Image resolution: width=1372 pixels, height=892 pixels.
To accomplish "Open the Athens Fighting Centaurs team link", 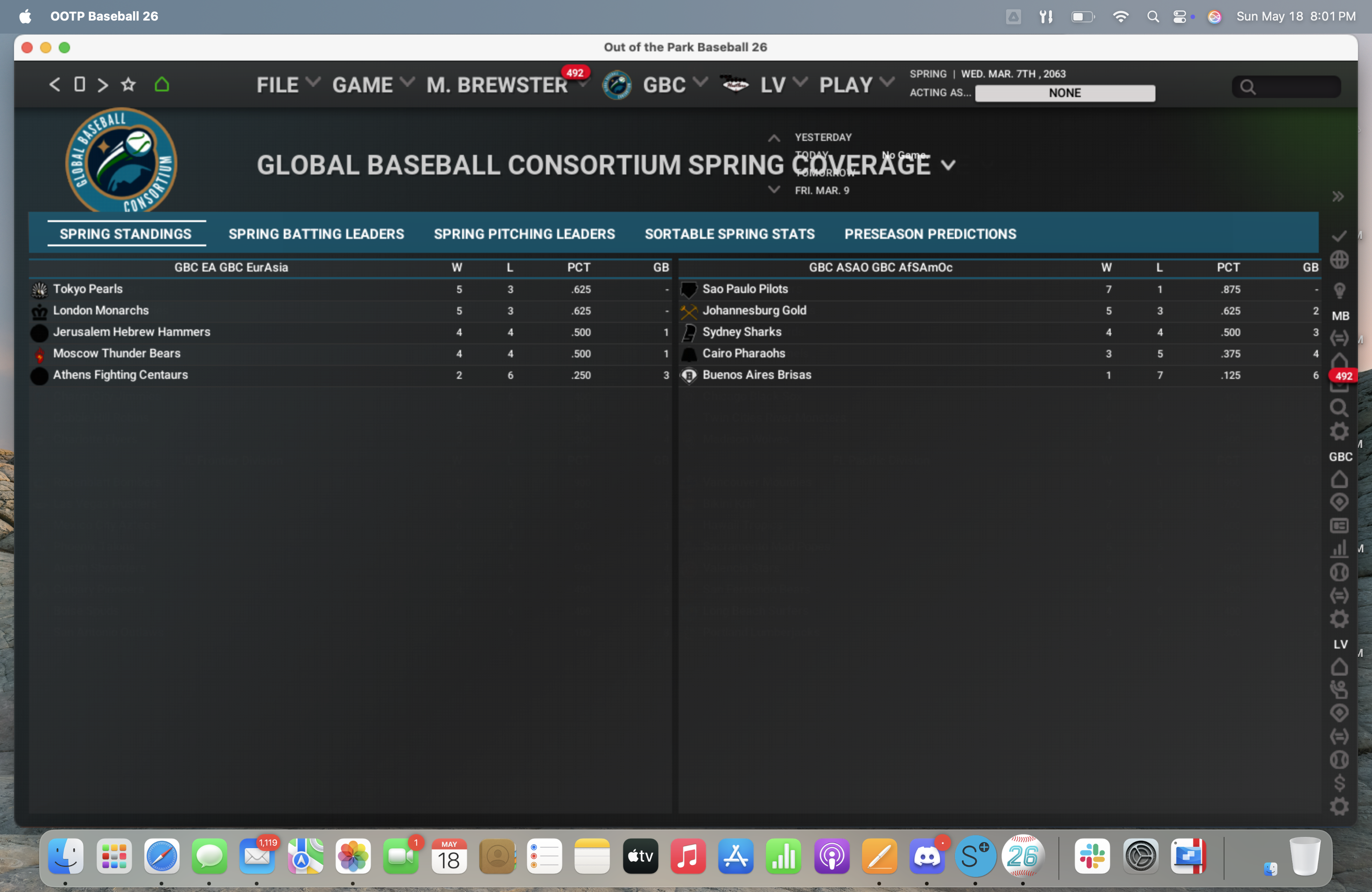I will pyautogui.click(x=120, y=375).
